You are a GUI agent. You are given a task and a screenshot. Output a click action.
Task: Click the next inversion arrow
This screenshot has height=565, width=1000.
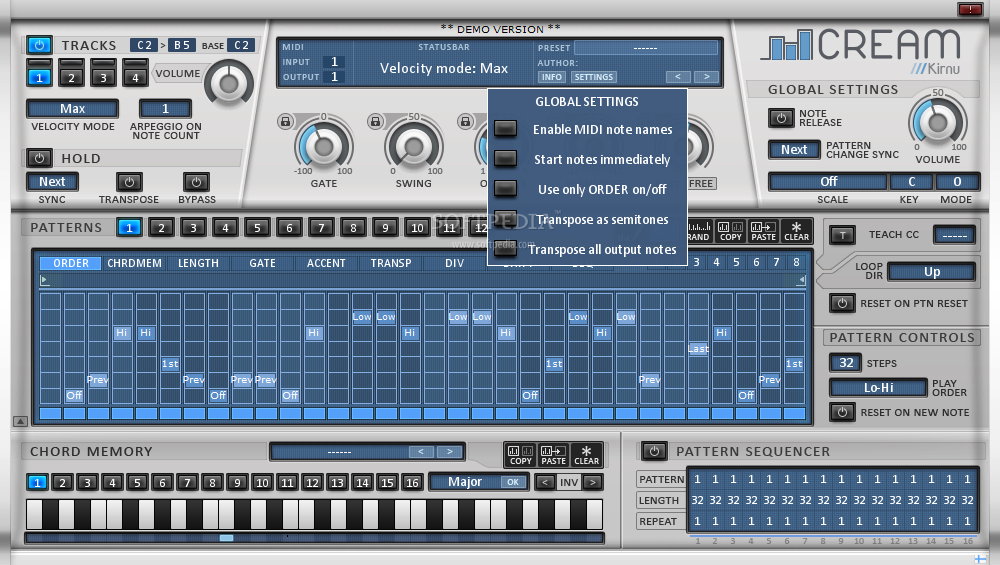click(592, 482)
